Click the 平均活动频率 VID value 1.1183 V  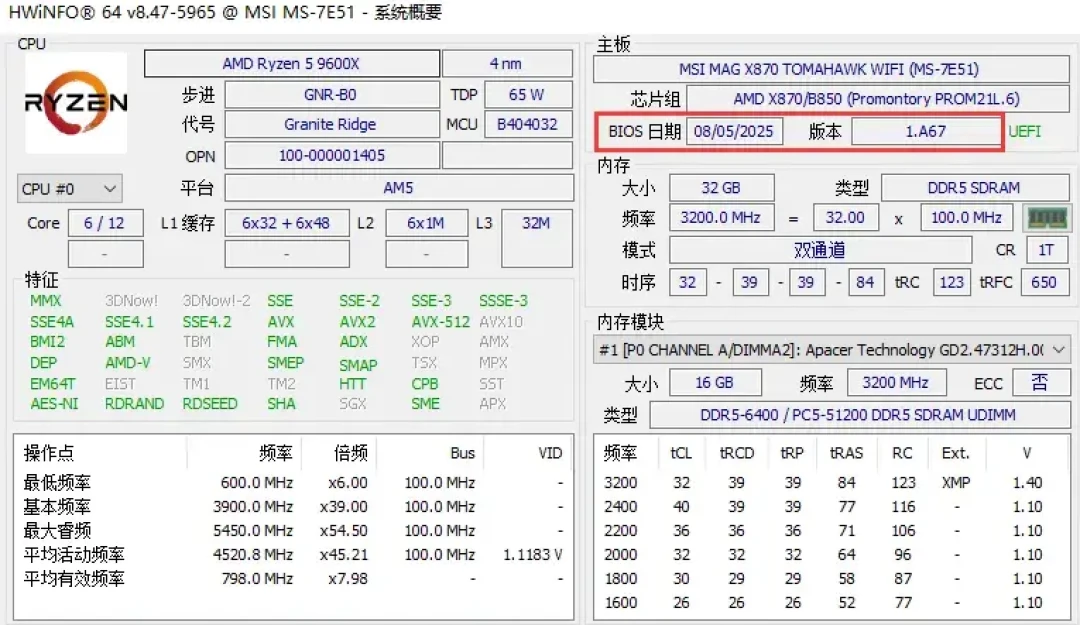click(x=532, y=555)
